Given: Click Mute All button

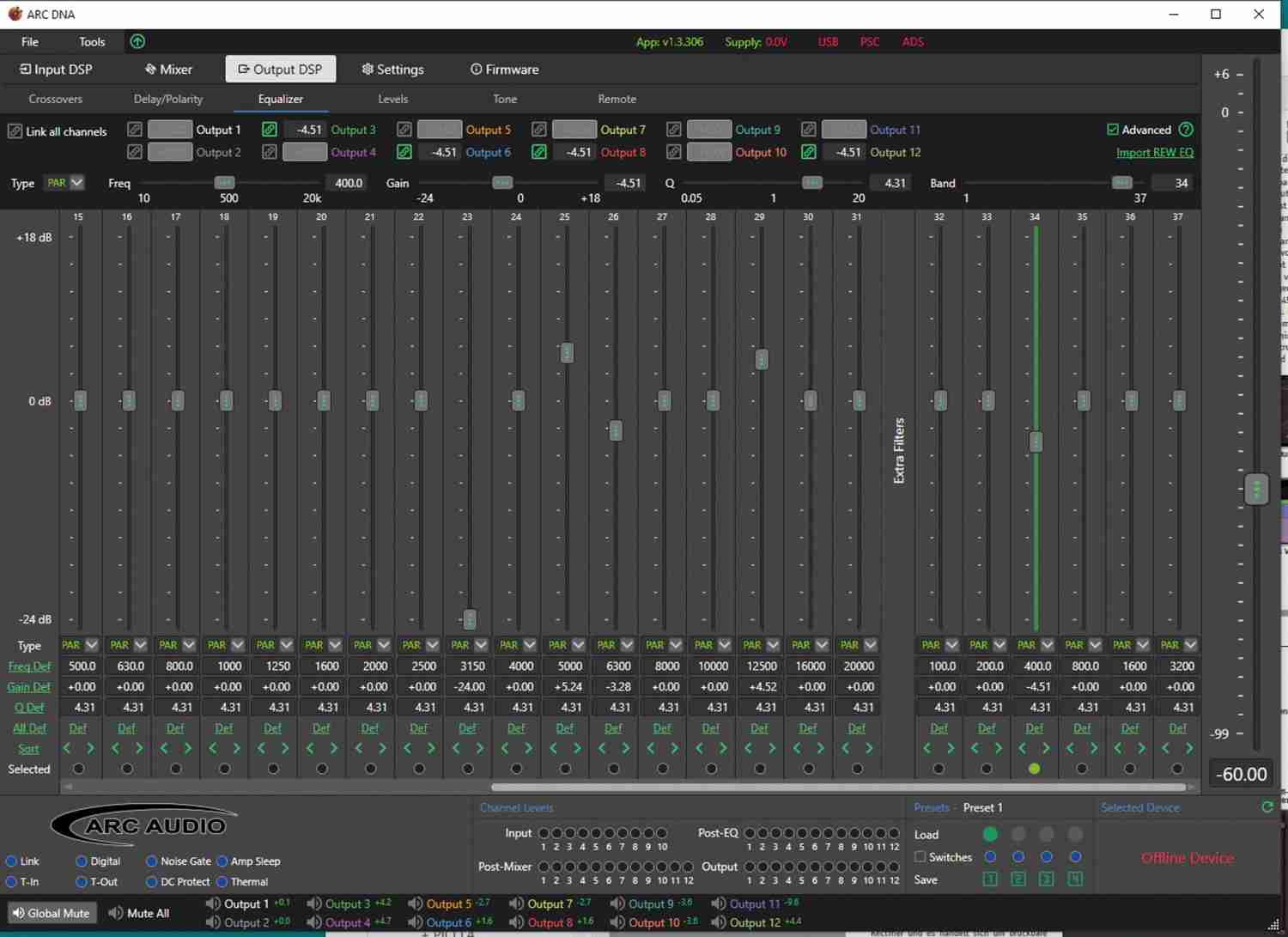Looking at the screenshot, I should [x=138, y=913].
